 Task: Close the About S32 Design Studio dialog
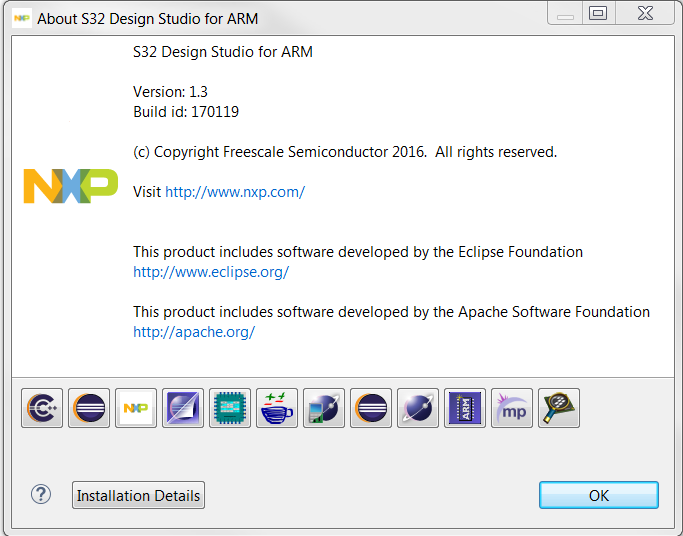click(x=645, y=13)
